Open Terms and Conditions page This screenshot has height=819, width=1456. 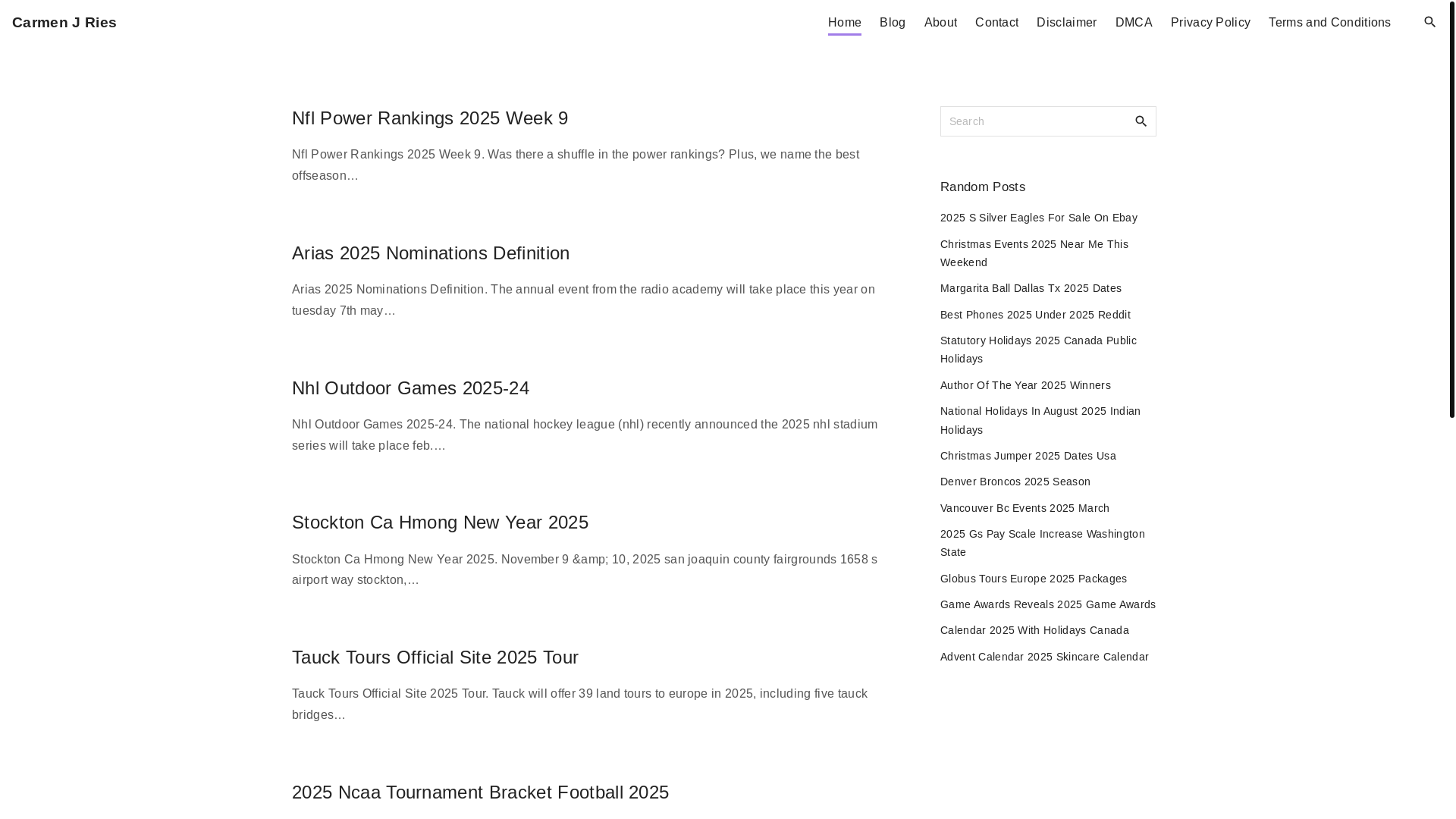[1329, 23]
